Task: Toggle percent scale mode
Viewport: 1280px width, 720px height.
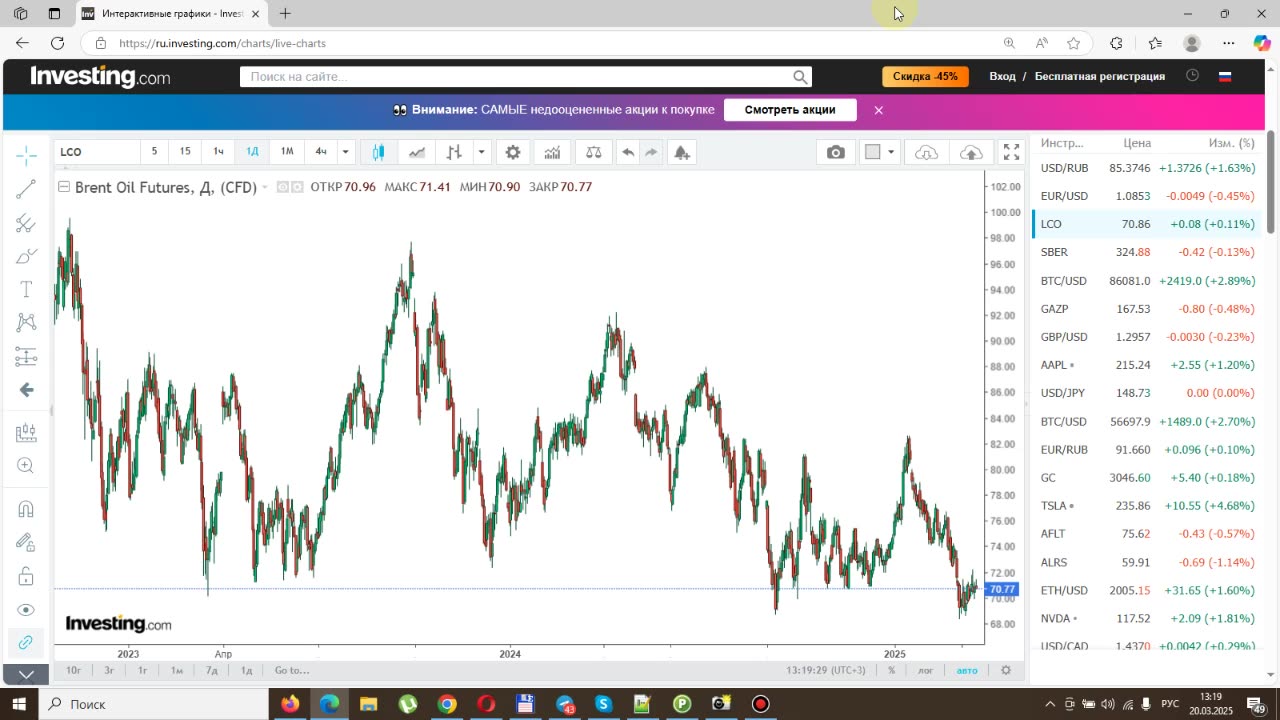Action: click(891, 670)
